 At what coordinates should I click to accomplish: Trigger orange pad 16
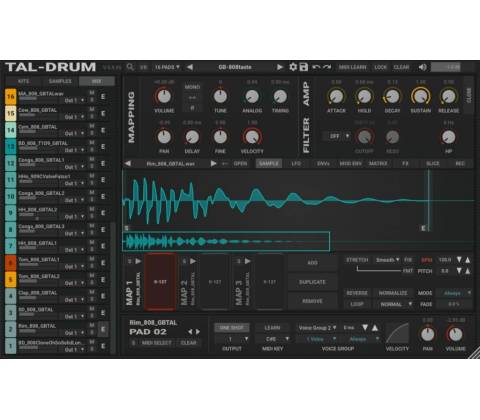pyautogui.click(x=11, y=97)
